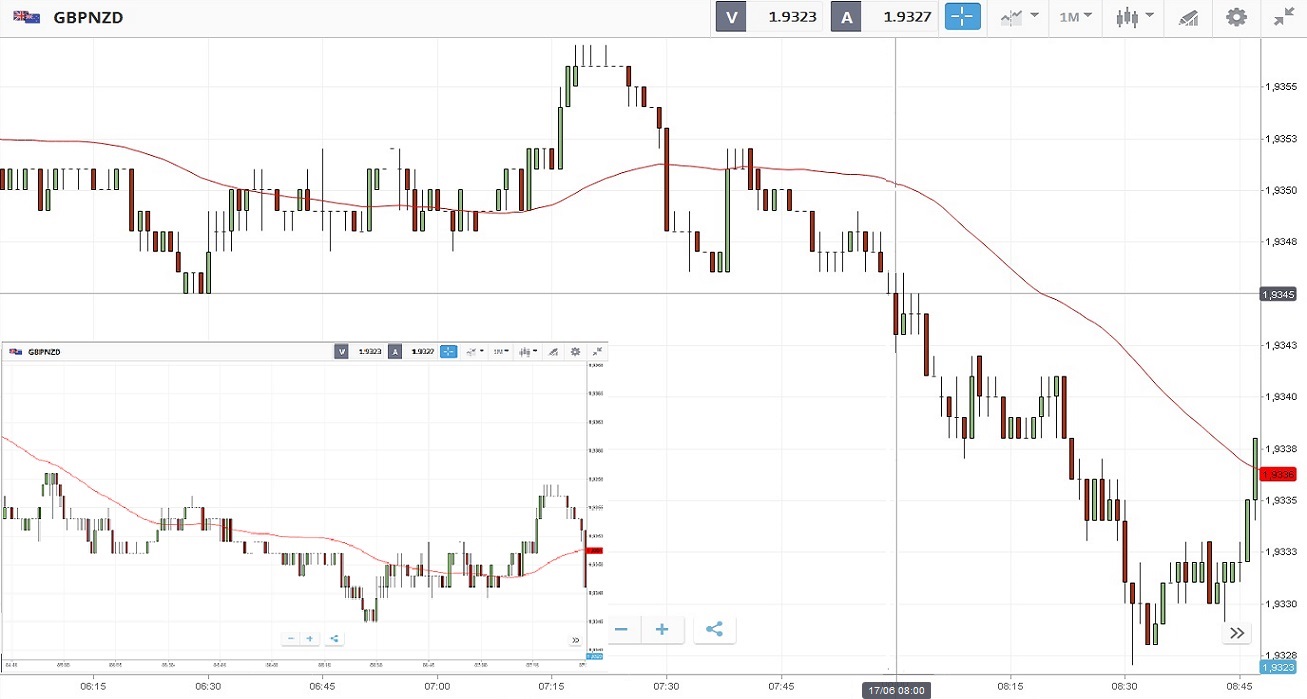Image resolution: width=1307 pixels, height=699 pixels.
Task: Click the GBPNZD flag icon in main chart
Action: coord(26,17)
